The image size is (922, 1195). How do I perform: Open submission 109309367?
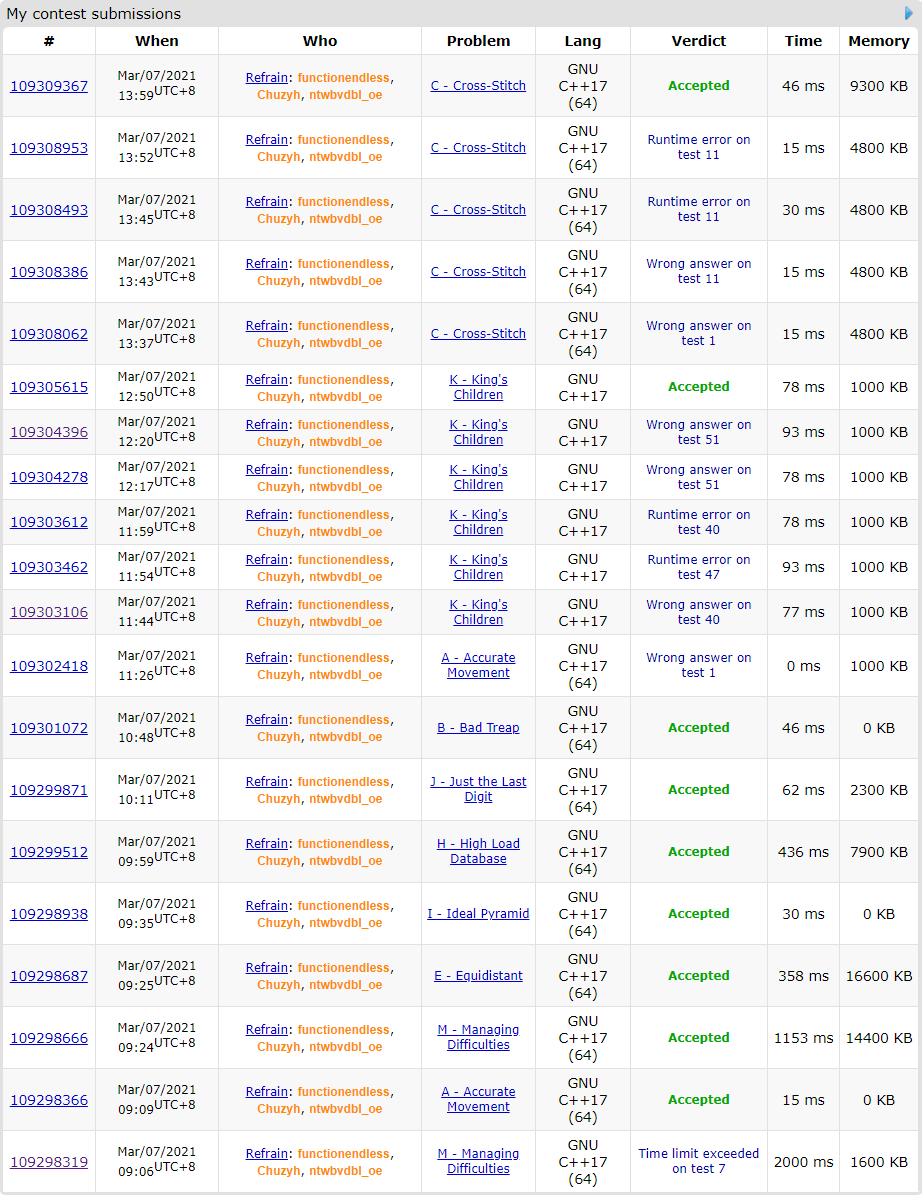(49, 86)
